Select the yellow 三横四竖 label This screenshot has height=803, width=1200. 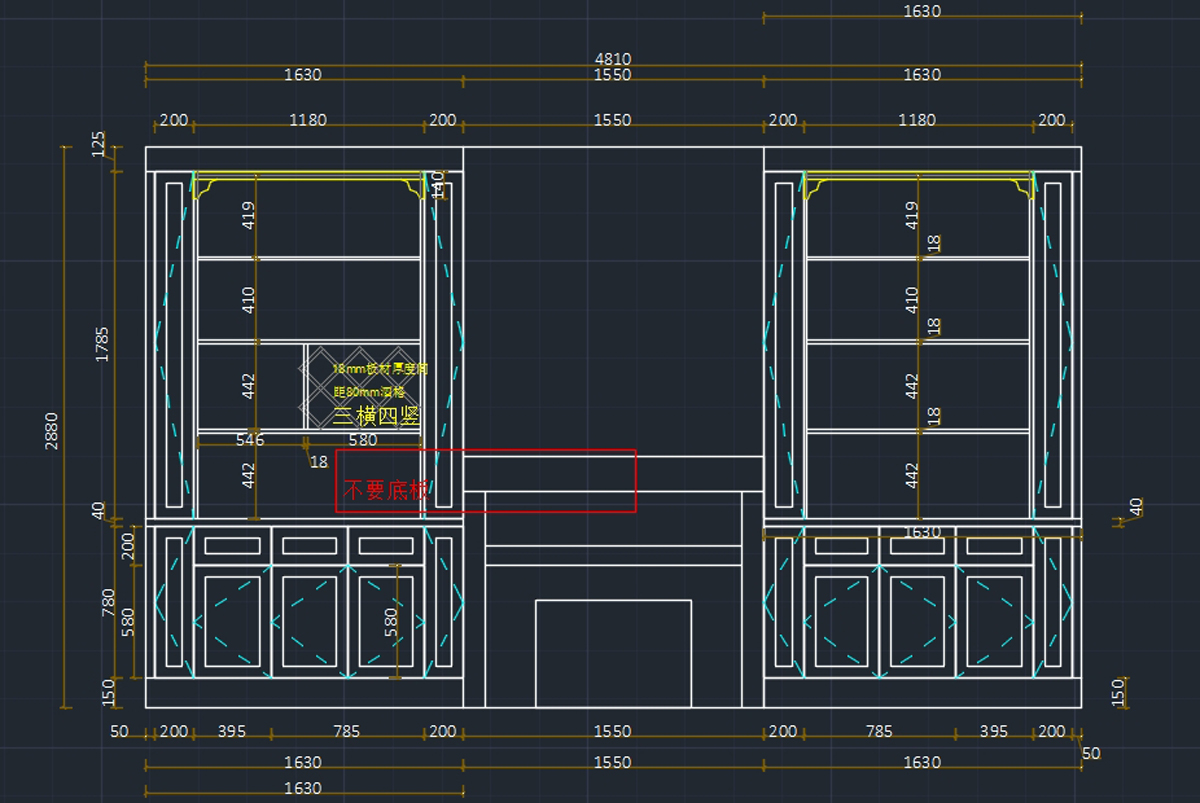coord(375,417)
